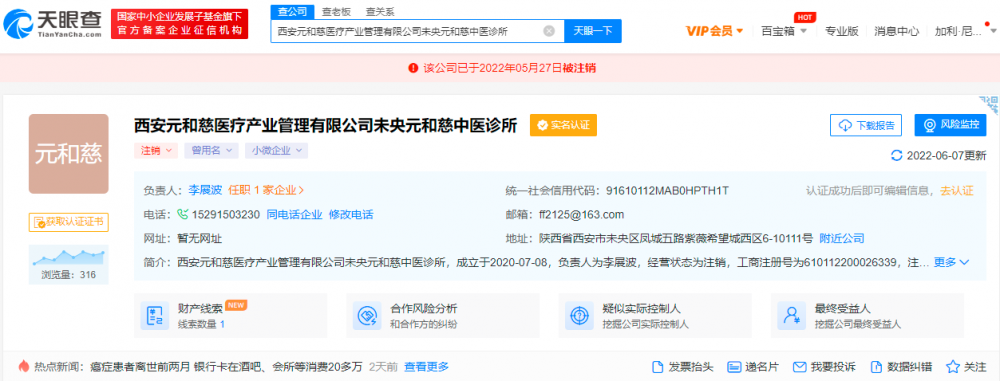1000x381 pixels.
Task: Click the 最终受益人 icon
Action: (791, 315)
